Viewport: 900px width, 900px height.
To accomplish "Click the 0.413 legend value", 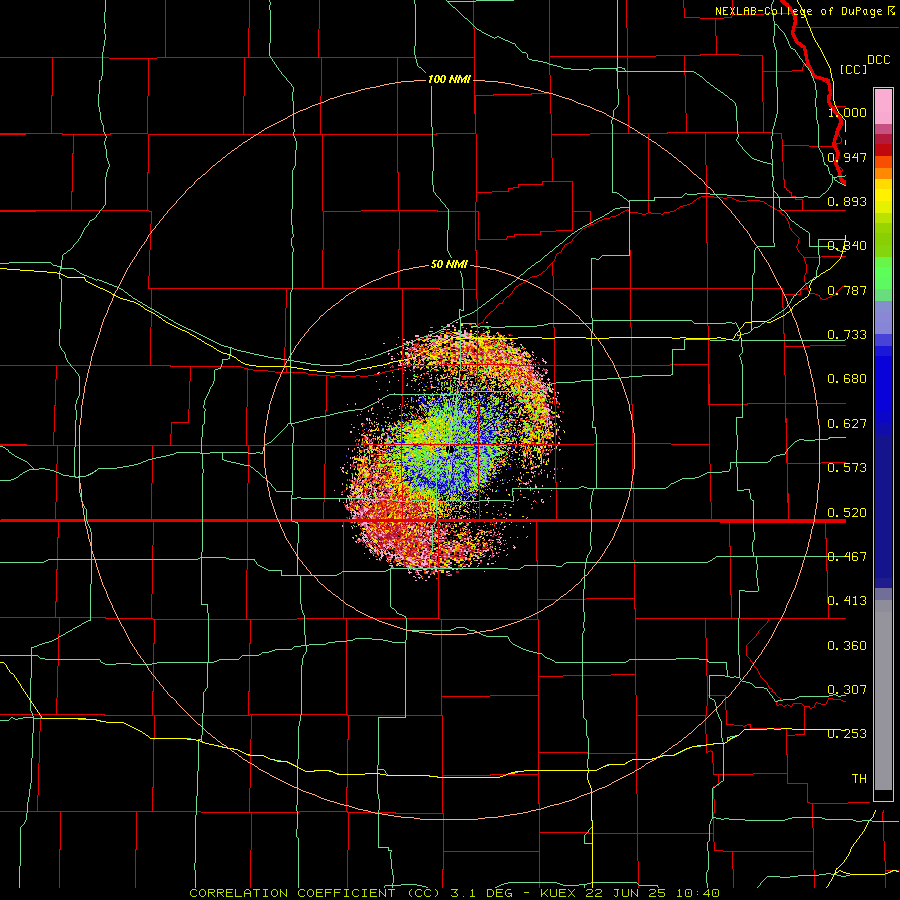I will click(x=847, y=601).
